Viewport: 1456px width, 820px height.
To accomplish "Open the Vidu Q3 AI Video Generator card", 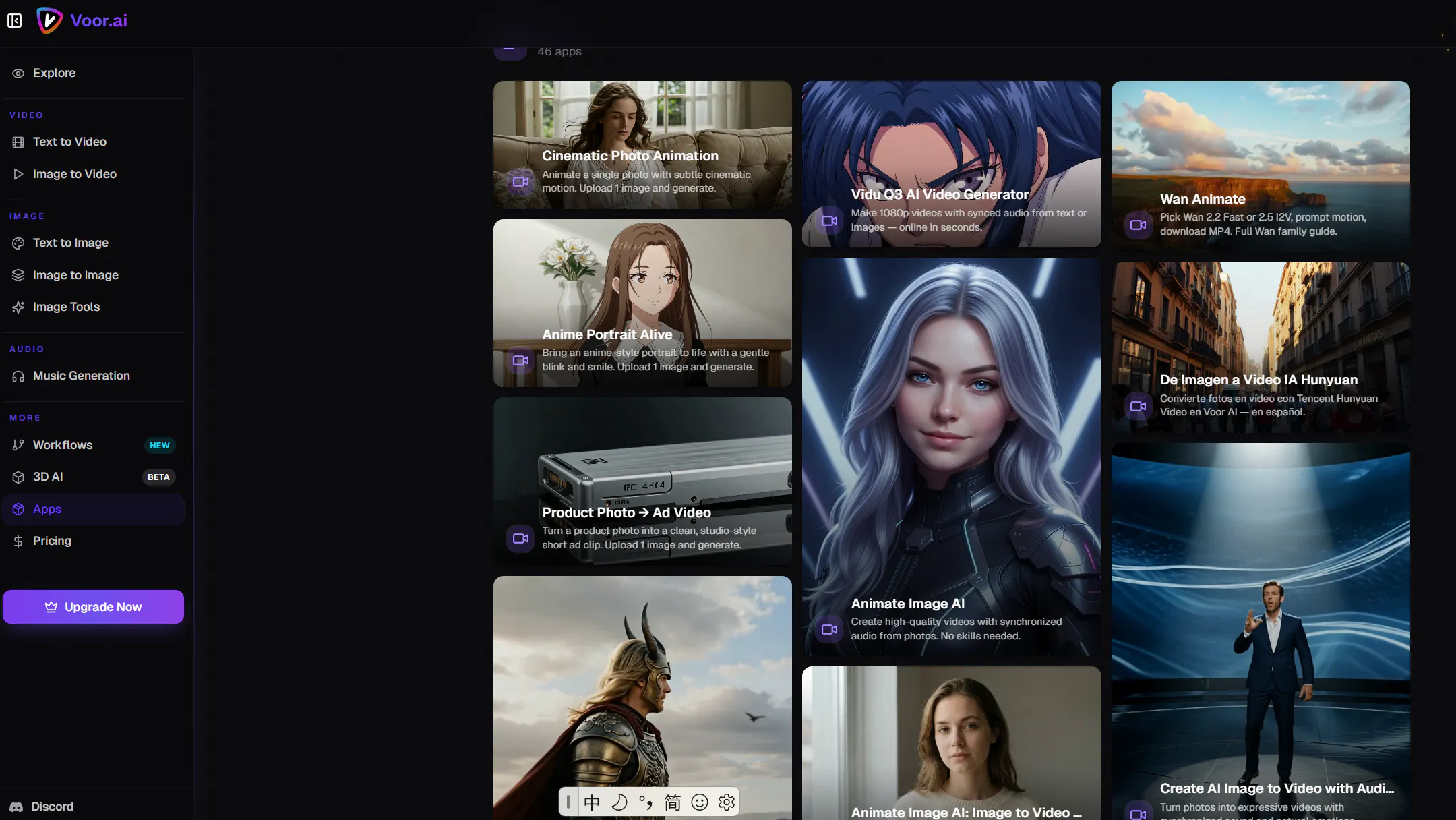I will pos(951,164).
